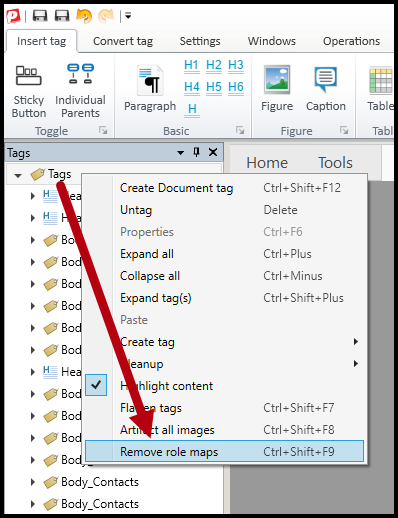398x518 pixels.
Task: Open the Home tab in document window
Action: coord(267,163)
